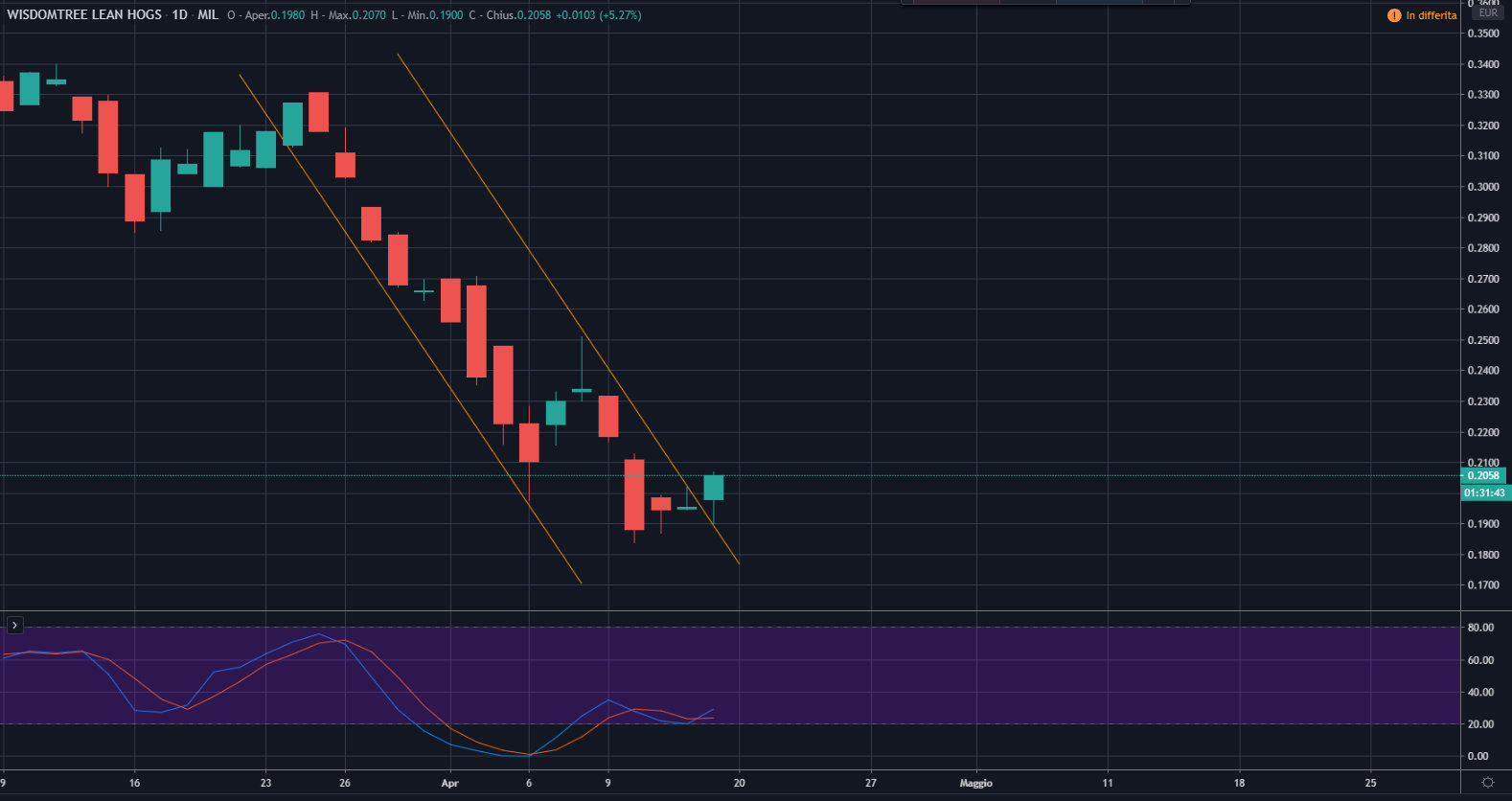The image size is (1512, 801).
Task: Click the Min.0.1900 low value
Action: 434,15
